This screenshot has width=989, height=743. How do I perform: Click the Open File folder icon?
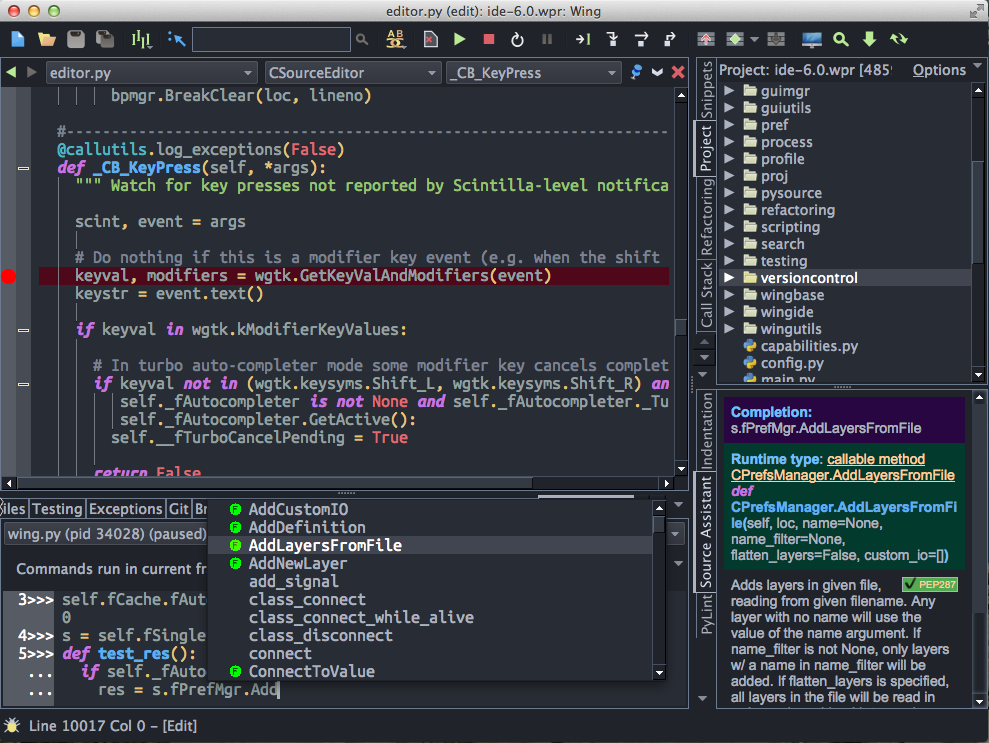click(x=46, y=39)
